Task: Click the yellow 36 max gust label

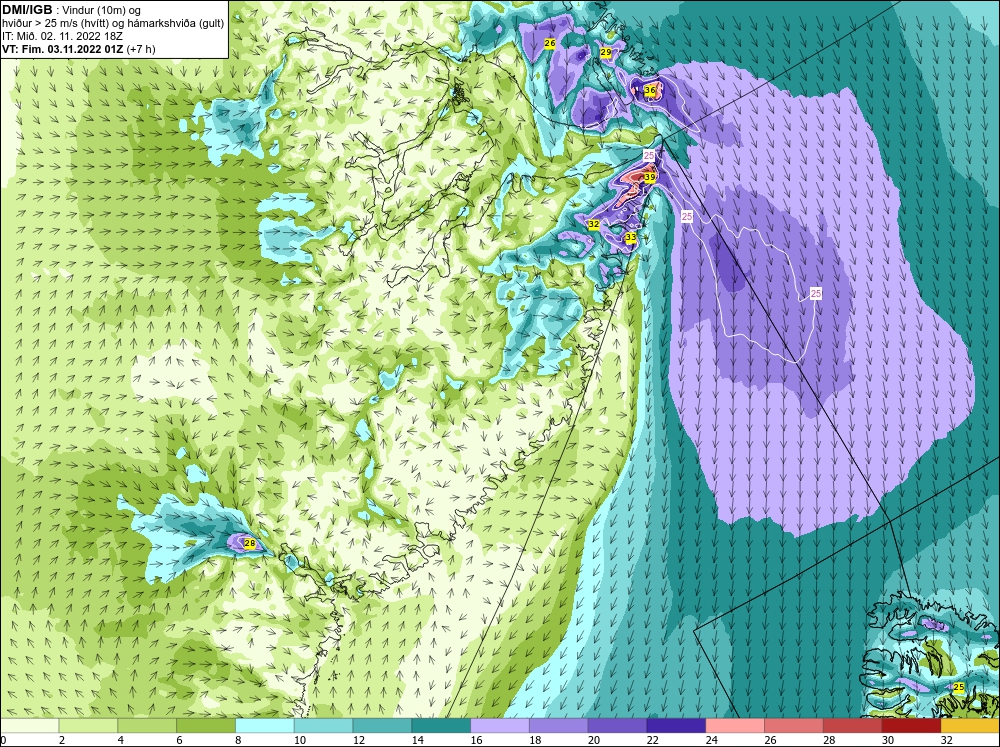Action: (650, 91)
